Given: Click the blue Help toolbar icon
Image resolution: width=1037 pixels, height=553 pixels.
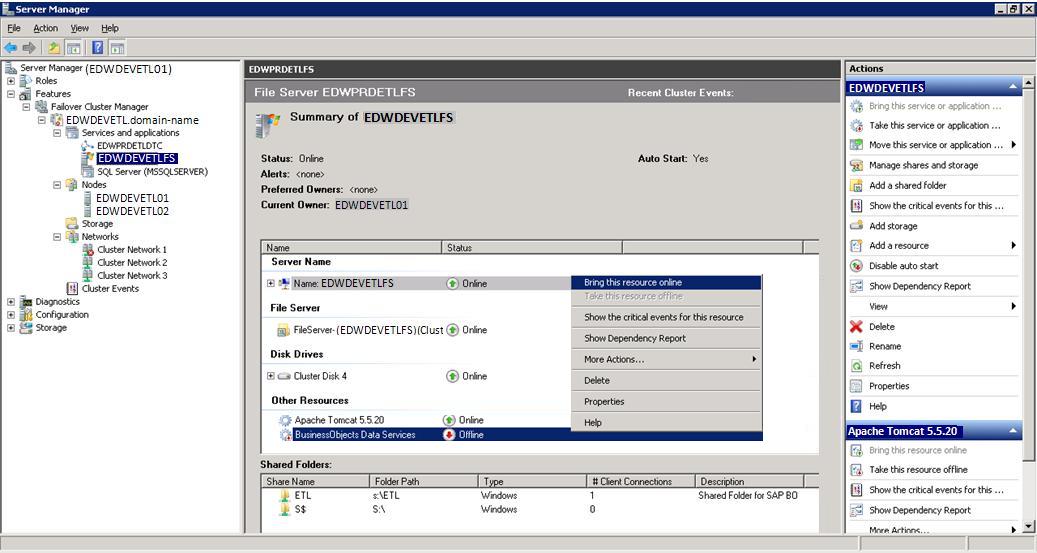Looking at the screenshot, I should click(97, 48).
